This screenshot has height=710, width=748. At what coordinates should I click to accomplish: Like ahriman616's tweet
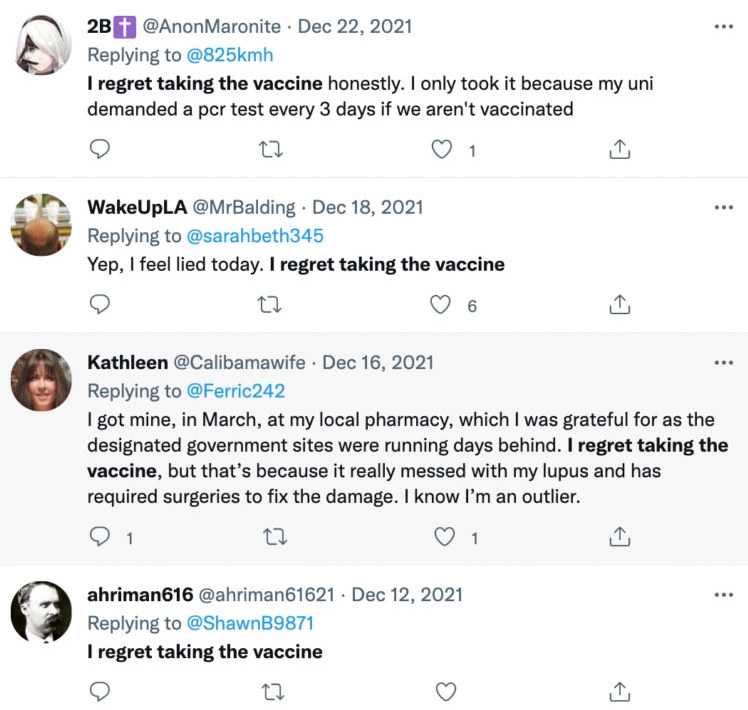445,691
